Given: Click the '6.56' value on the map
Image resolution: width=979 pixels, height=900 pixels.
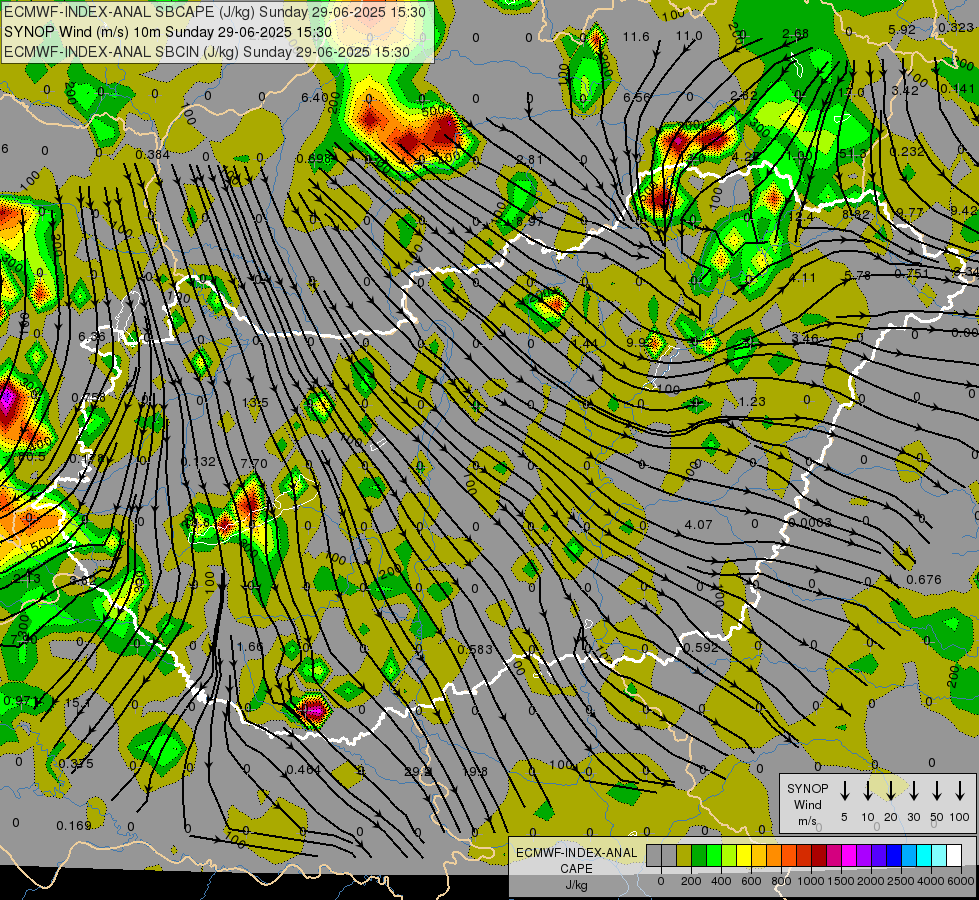Looking at the screenshot, I should click(x=636, y=97).
